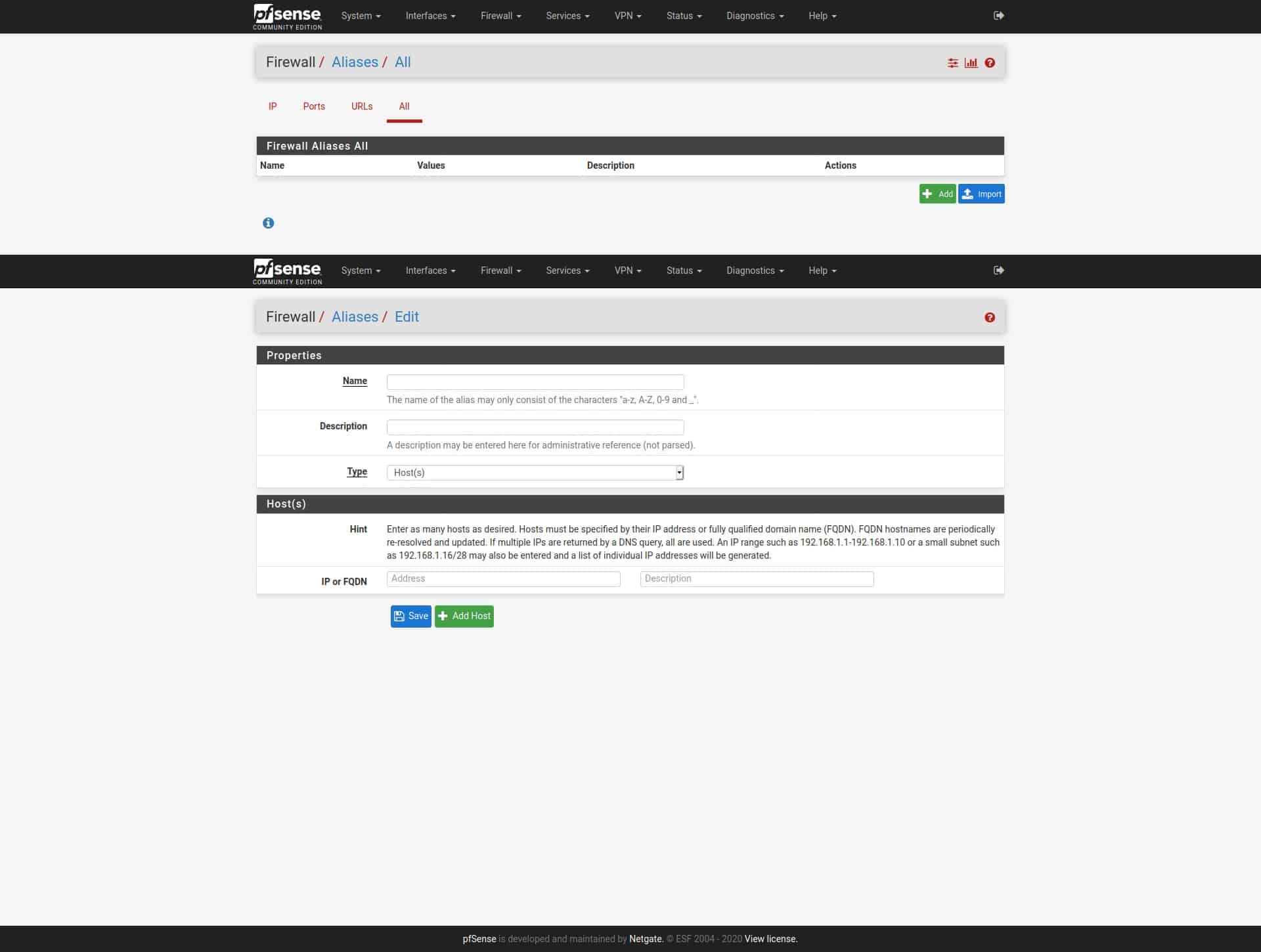Open Help menu in top navbar
This screenshot has height=952, width=1261.
tap(822, 16)
